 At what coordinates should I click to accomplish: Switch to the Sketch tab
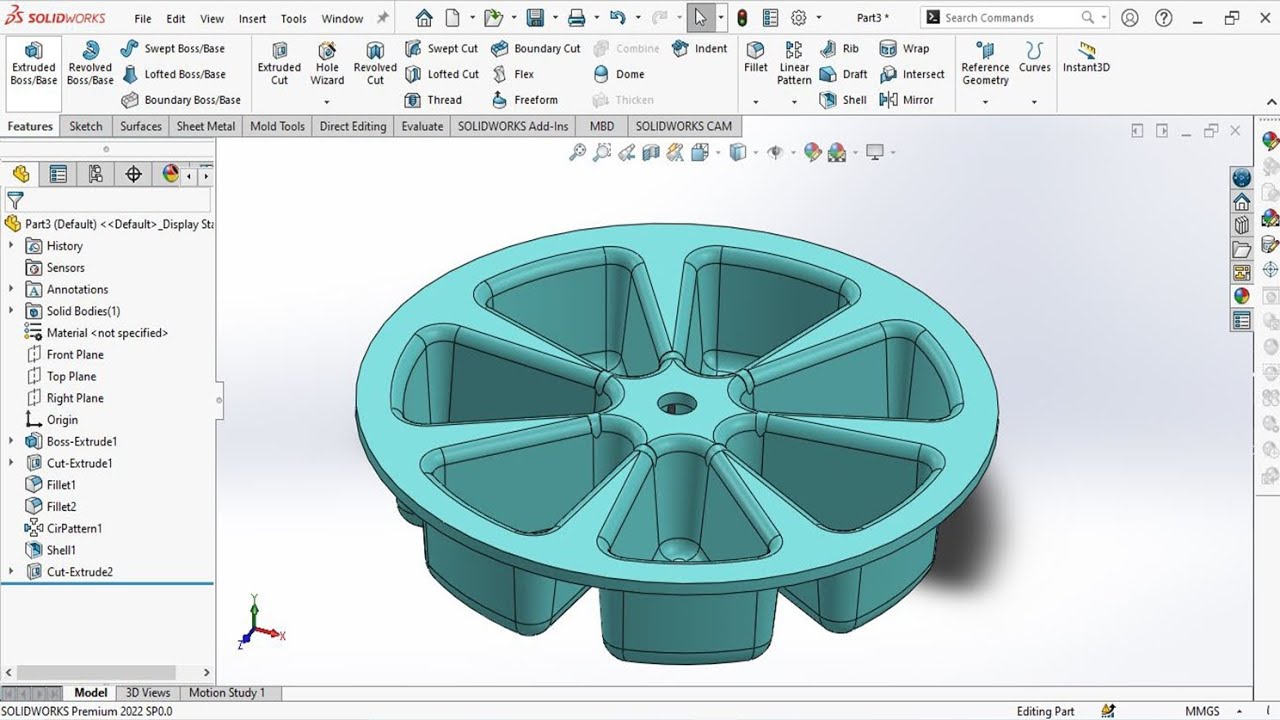pyautogui.click(x=86, y=126)
